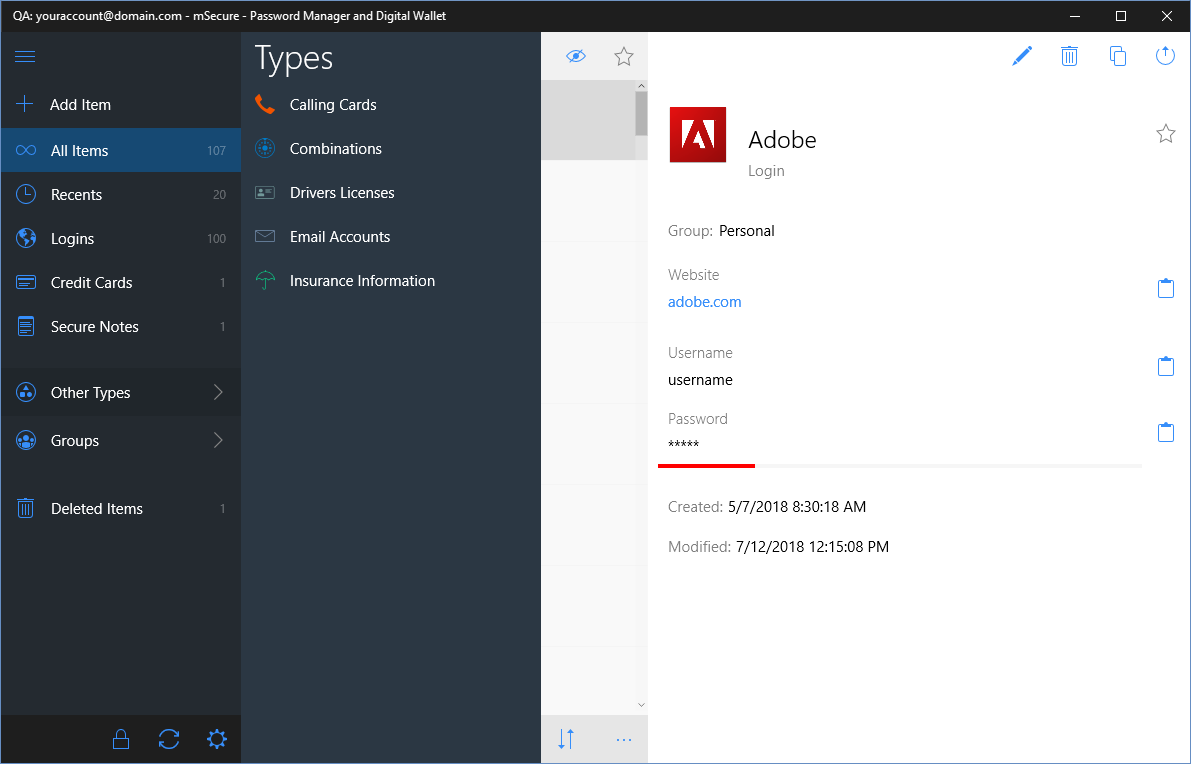Click the Credit Cards card icon
This screenshot has height=764, width=1191.
pos(26,282)
